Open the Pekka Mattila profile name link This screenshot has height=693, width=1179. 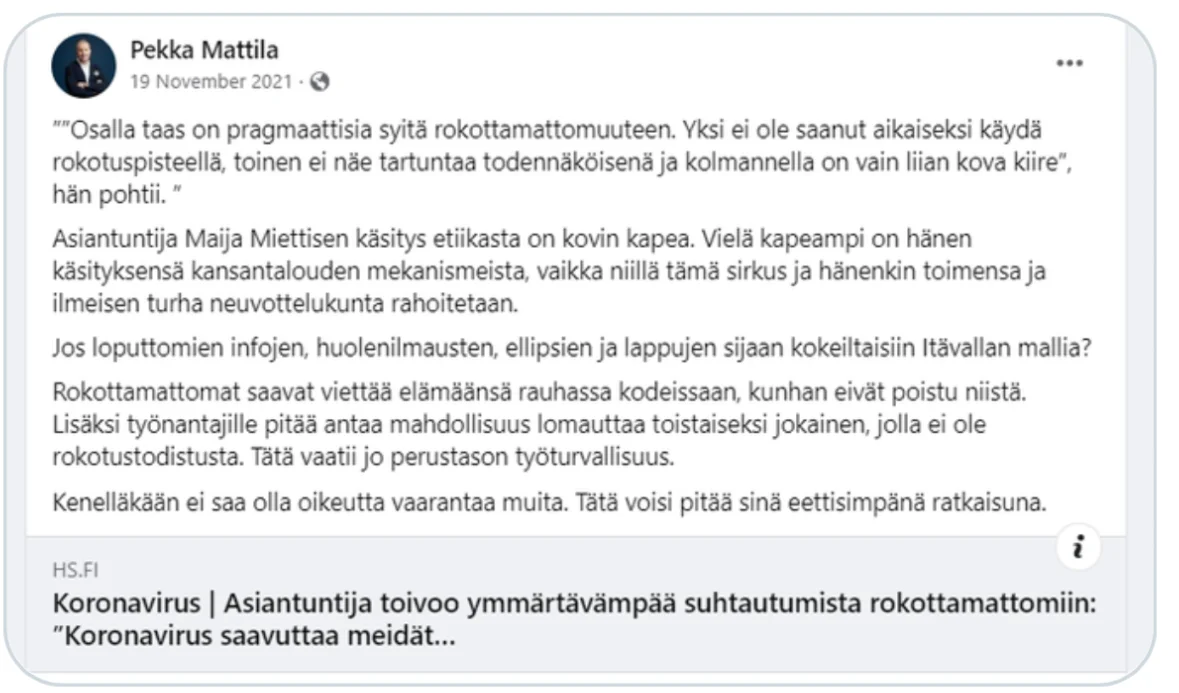204,49
